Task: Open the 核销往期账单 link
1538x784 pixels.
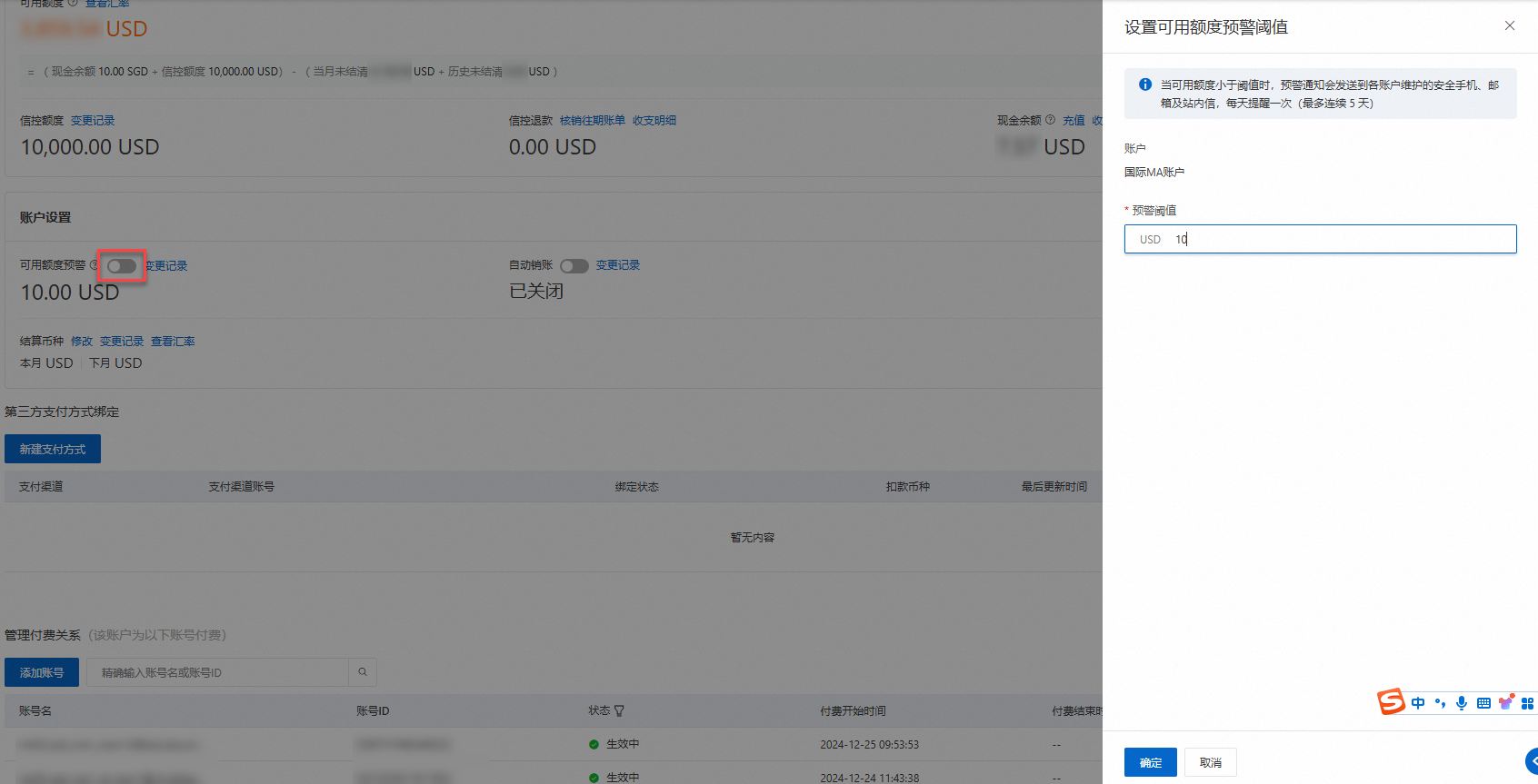Action: coord(593,121)
